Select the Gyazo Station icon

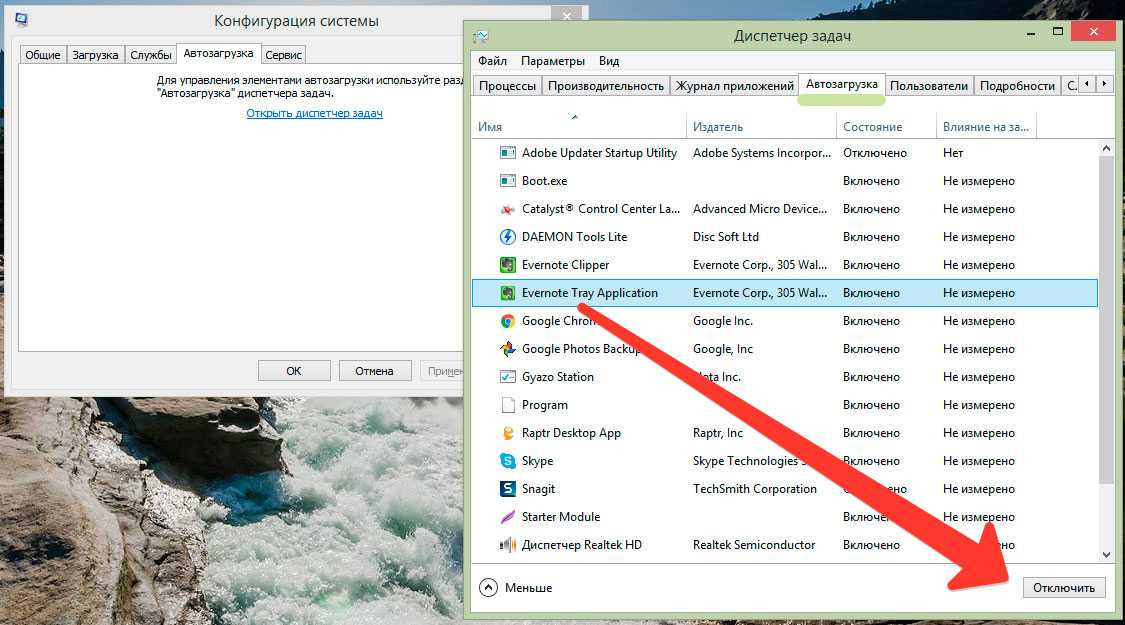tap(507, 377)
